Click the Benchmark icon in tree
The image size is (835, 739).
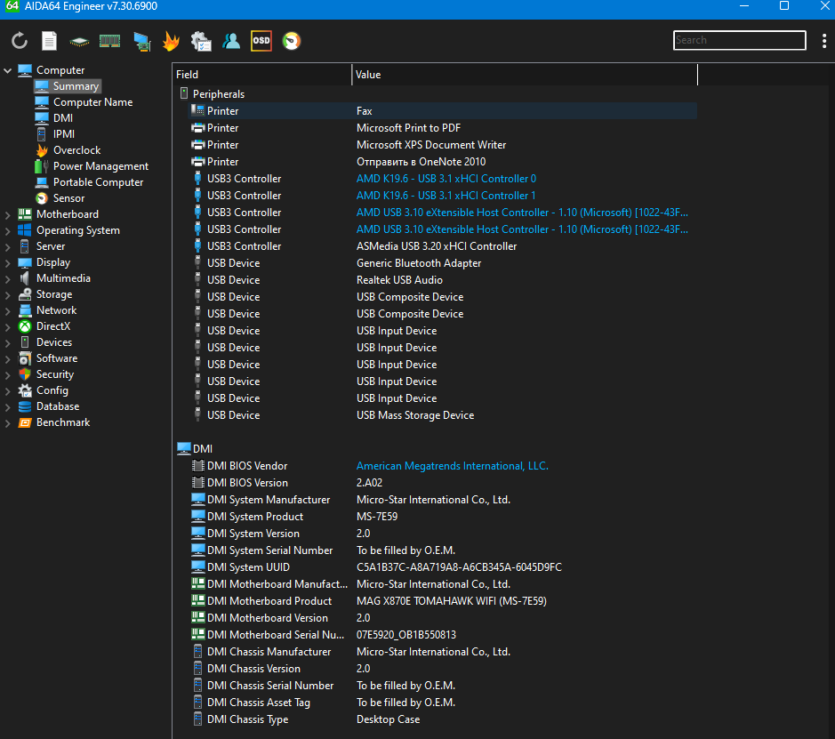tap(25, 422)
